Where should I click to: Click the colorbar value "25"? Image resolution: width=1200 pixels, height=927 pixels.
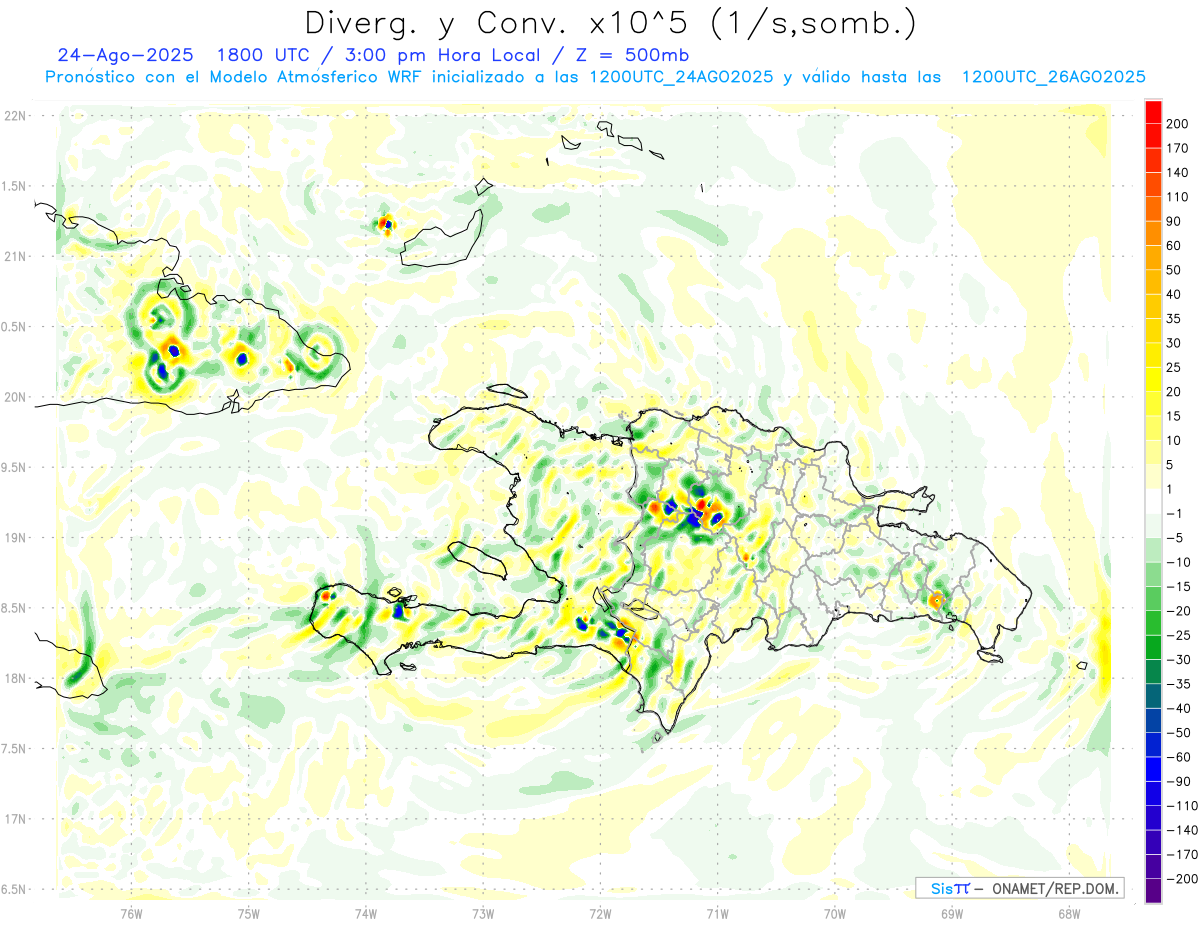(1175, 367)
